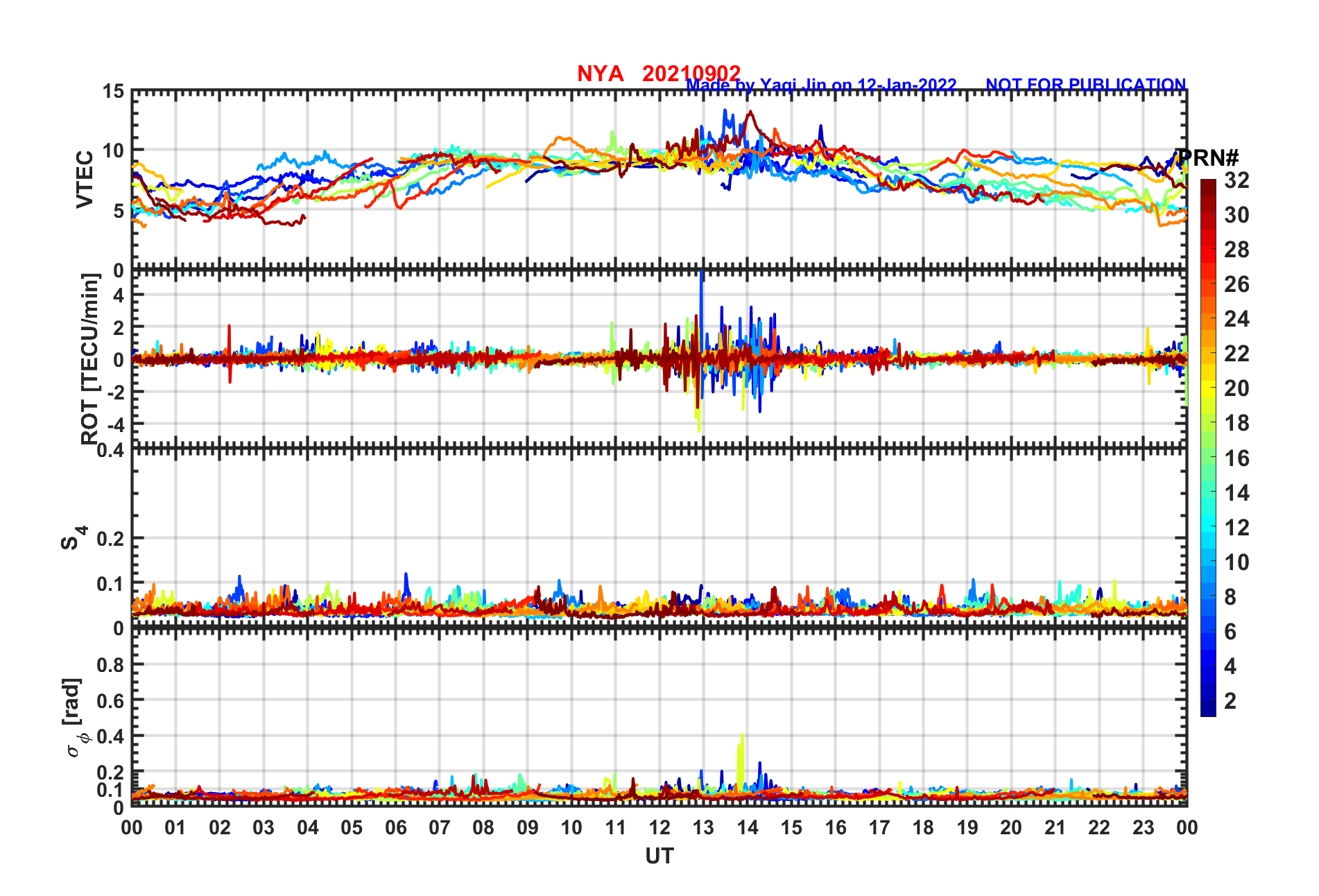The height and width of the screenshot is (896, 1319).
Task: Click the 'PRN#' colorbar heading
Action: pyautogui.click(x=1208, y=157)
